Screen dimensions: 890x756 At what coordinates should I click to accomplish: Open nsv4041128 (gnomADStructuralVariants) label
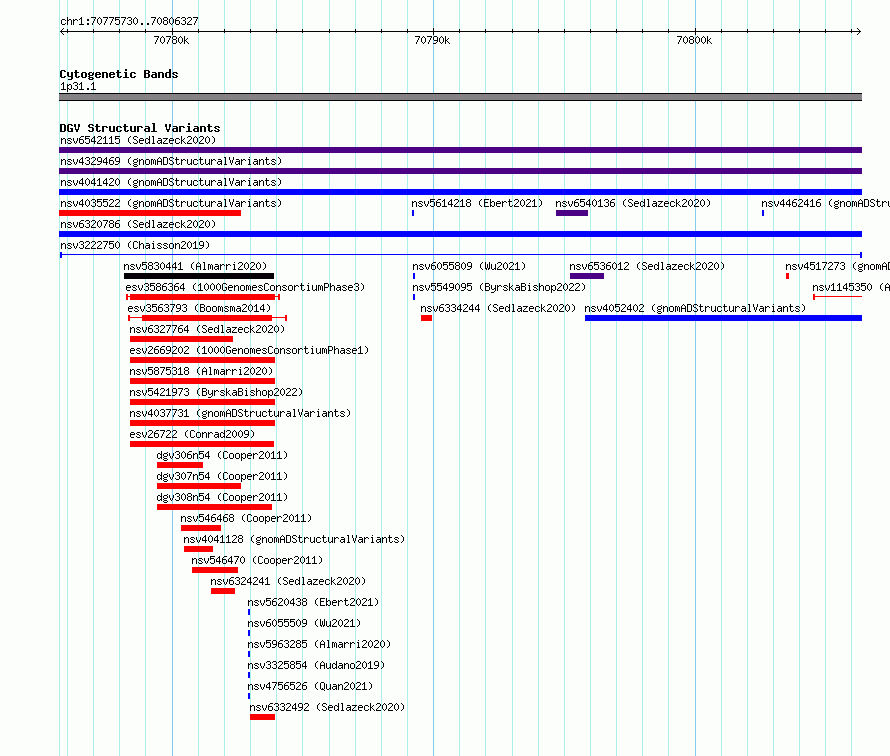coord(294,539)
